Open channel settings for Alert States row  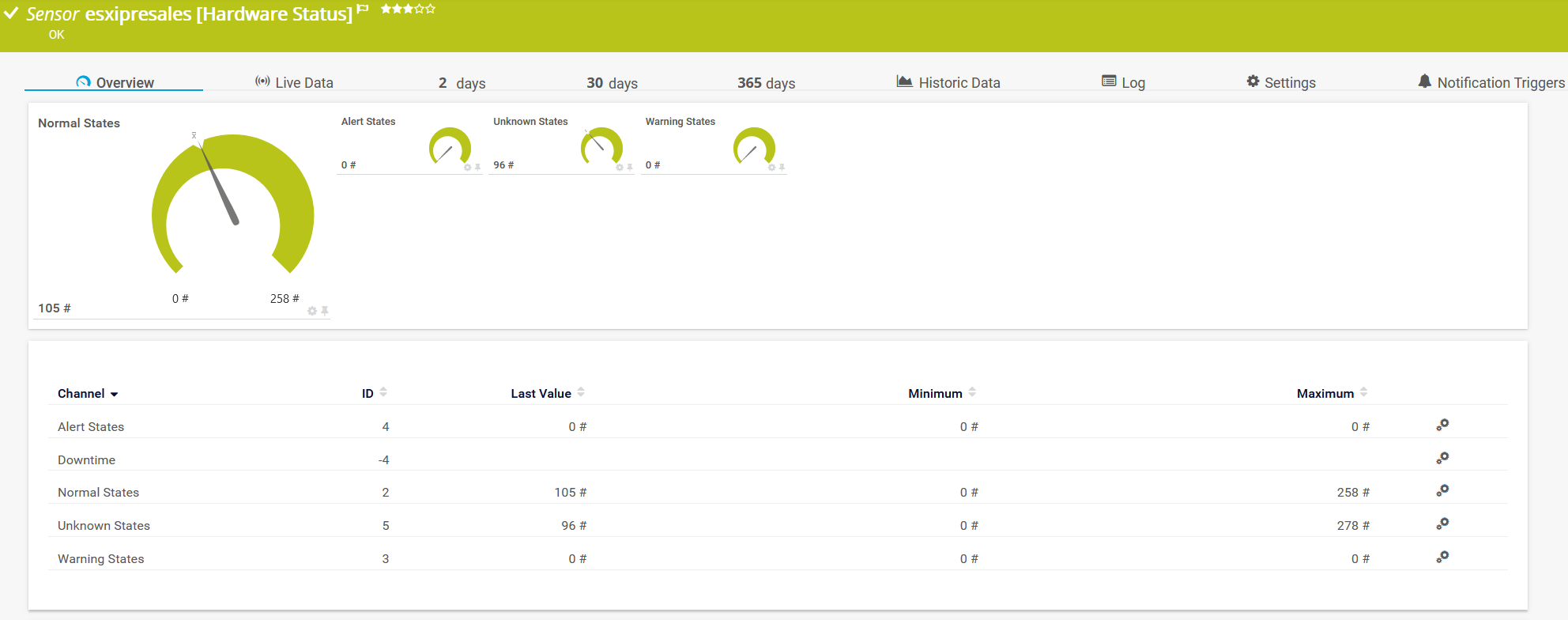[x=1442, y=425]
